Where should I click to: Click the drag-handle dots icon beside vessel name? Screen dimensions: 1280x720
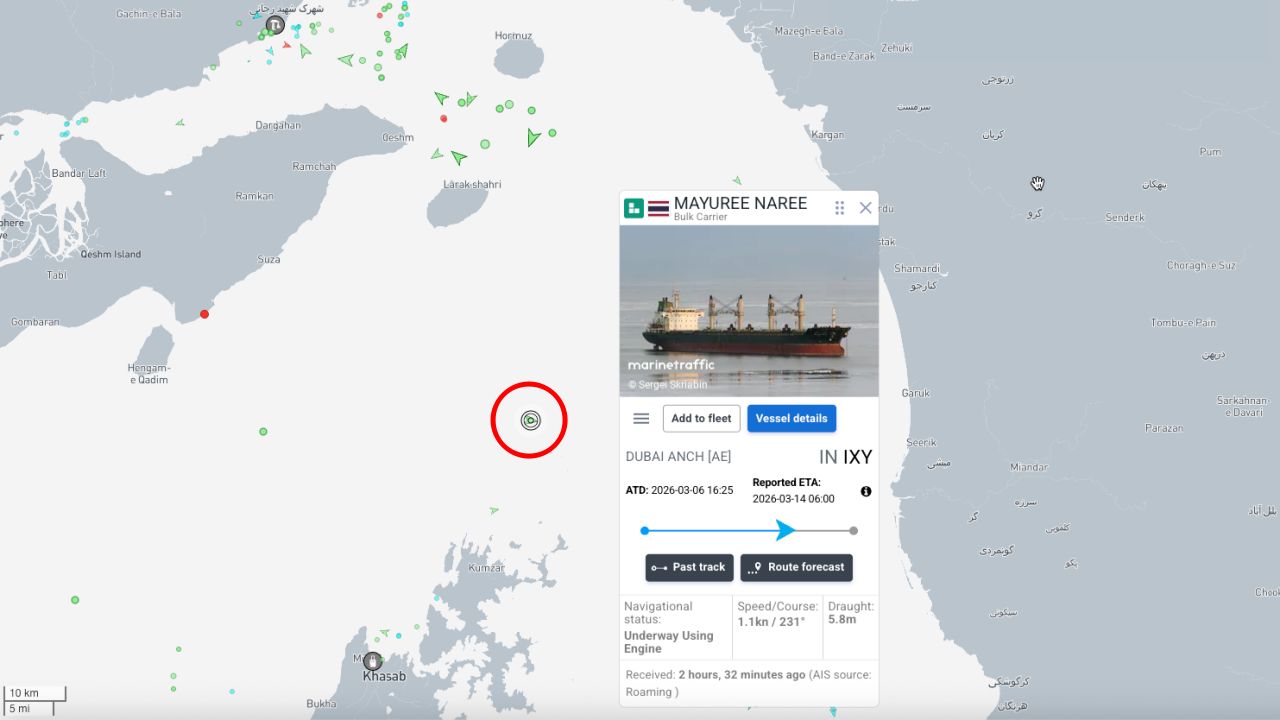click(839, 208)
